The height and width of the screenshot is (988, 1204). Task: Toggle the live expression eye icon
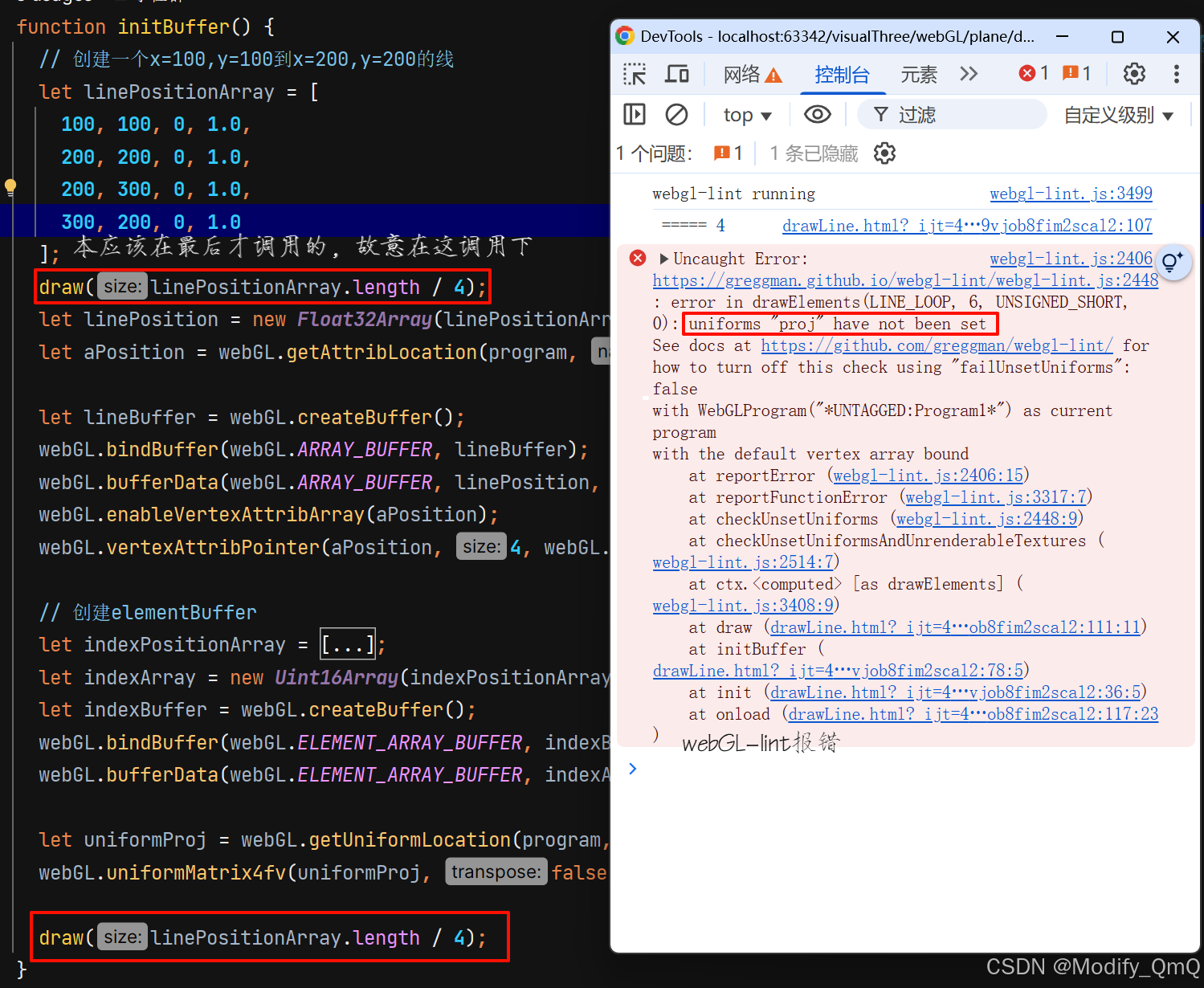tap(817, 115)
